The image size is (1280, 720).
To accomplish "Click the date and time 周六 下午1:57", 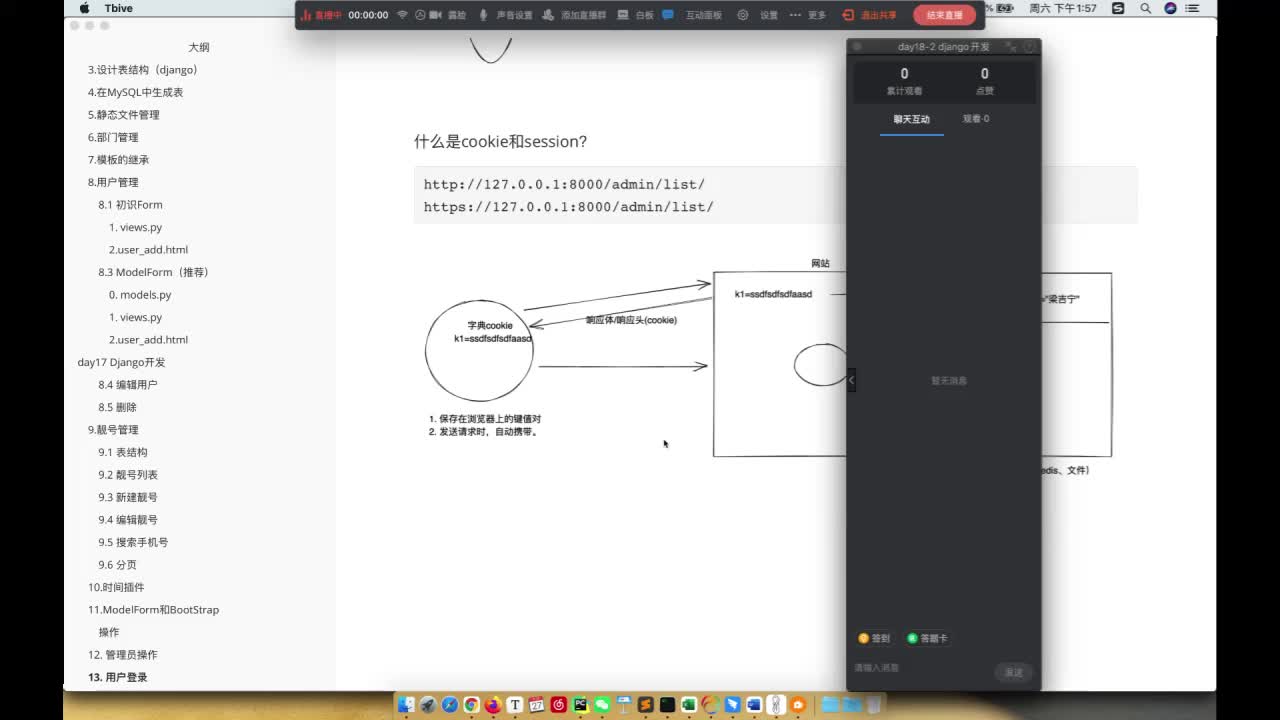I will [x=1063, y=8].
